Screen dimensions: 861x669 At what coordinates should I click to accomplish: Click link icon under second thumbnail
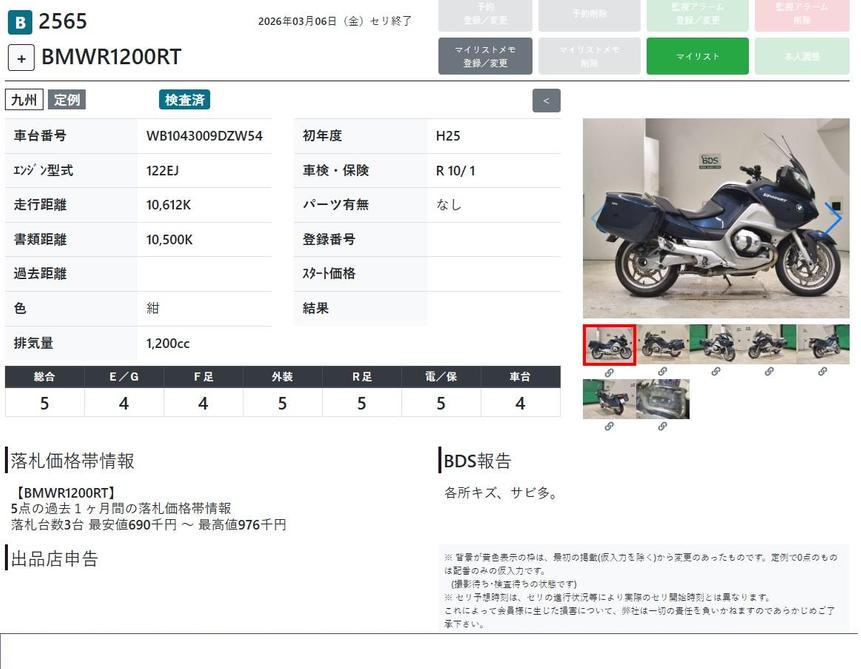pyautogui.click(x=662, y=372)
